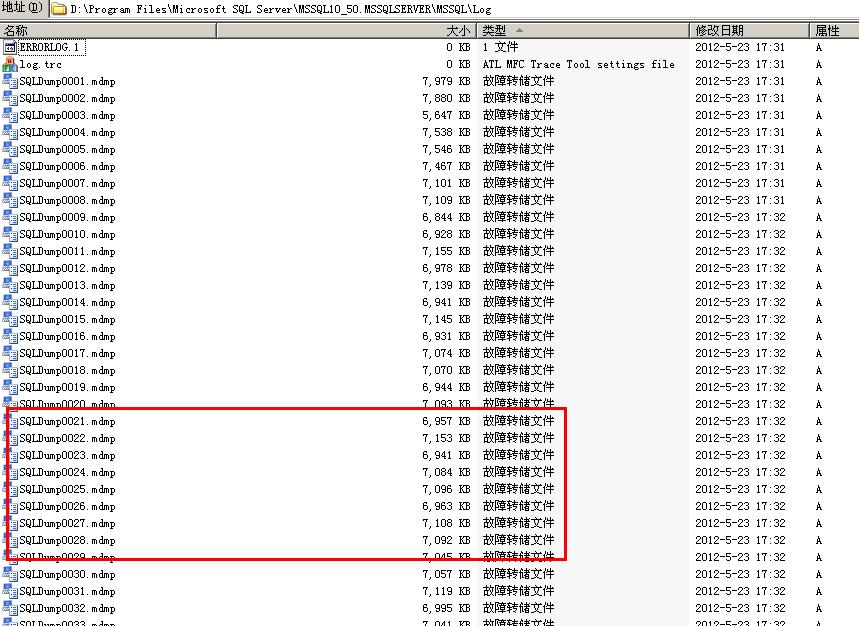
Task: Sort files by 大小 column header
Action: tap(347, 31)
